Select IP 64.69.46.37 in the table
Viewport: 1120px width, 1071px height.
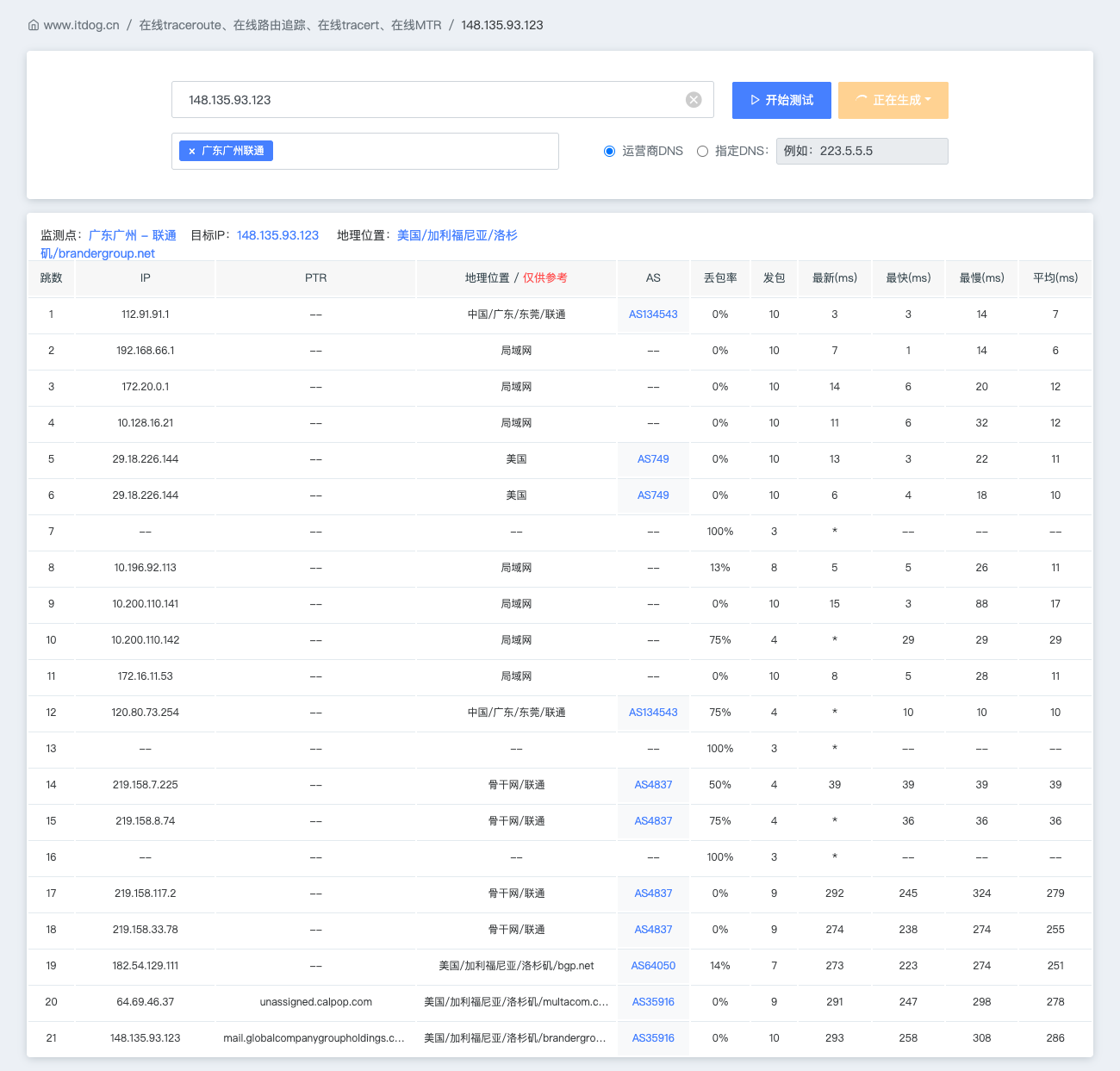point(146,1002)
